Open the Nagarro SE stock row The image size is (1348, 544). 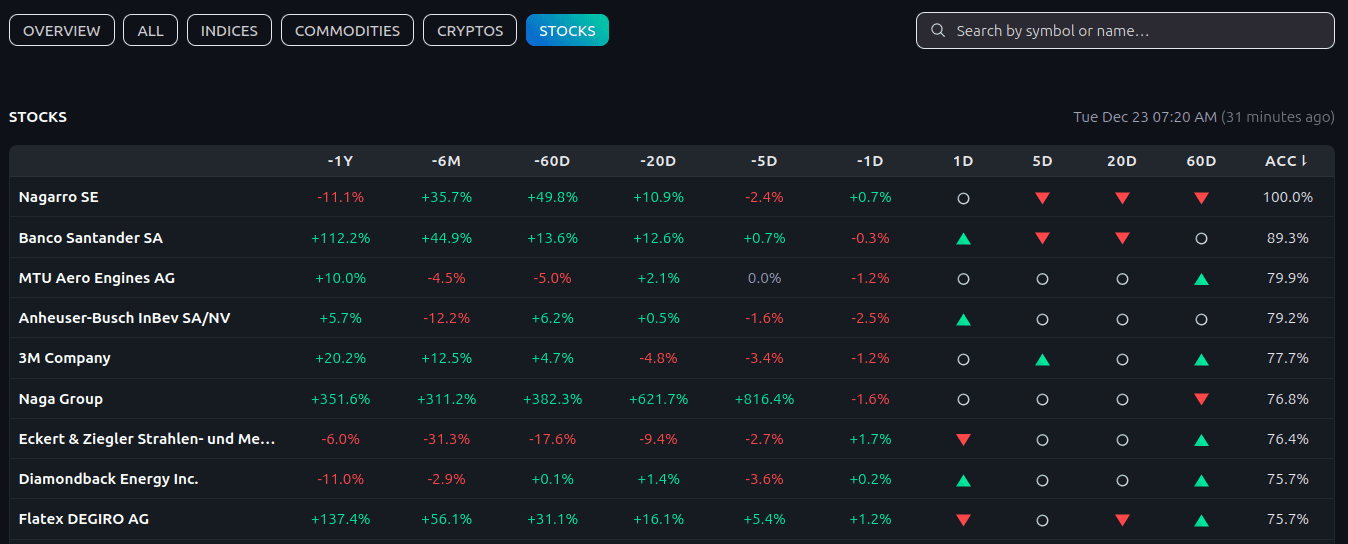672,197
